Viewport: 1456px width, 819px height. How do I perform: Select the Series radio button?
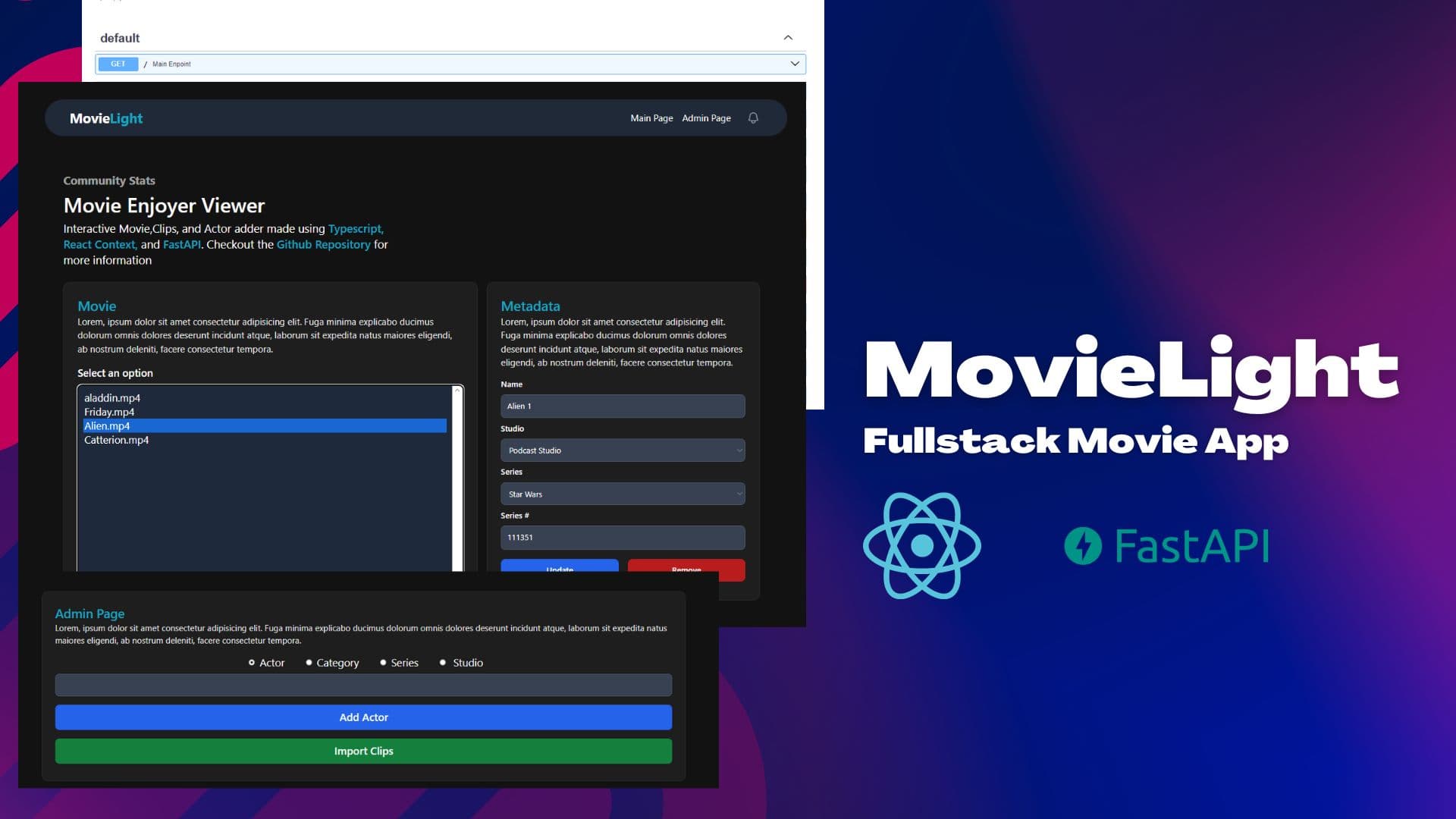coord(383,663)
